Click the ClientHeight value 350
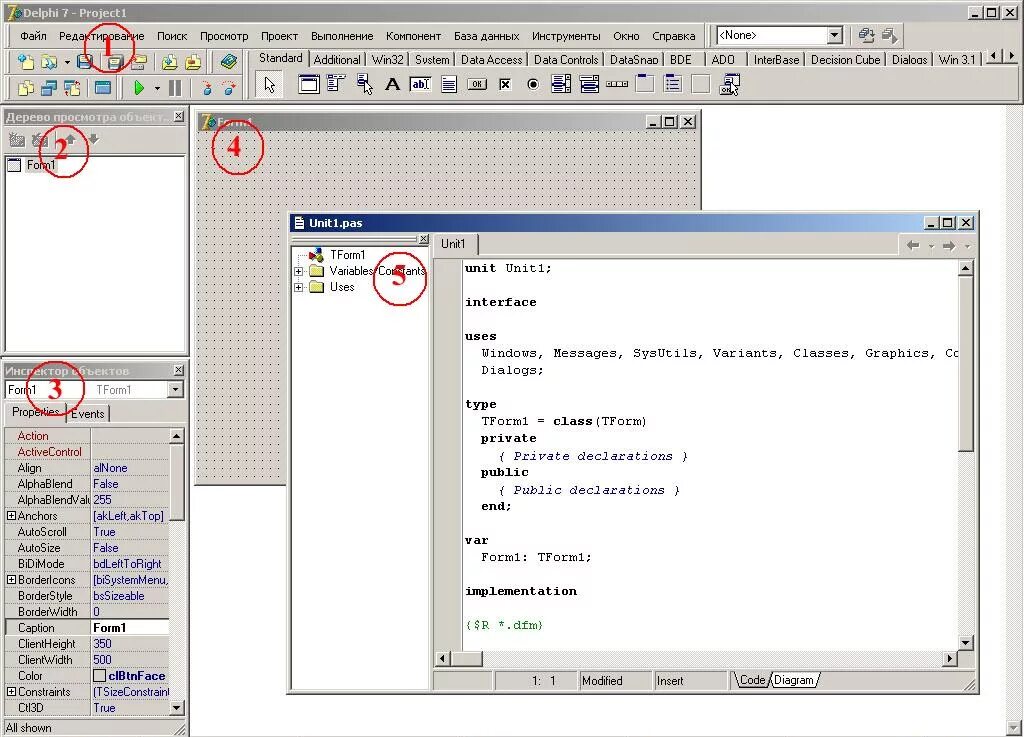 pos(130,644)
